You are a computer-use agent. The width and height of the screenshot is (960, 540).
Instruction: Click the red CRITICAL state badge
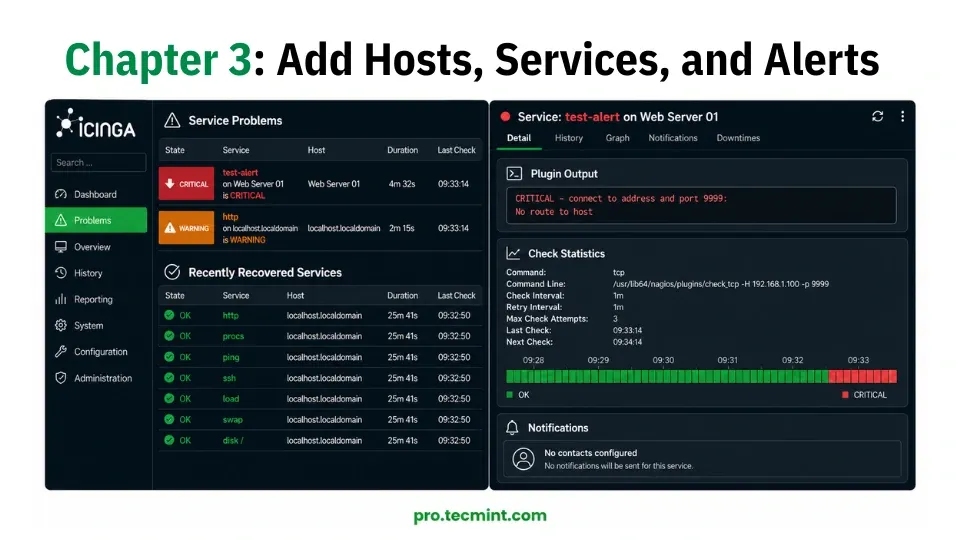(x=186, y=184)
